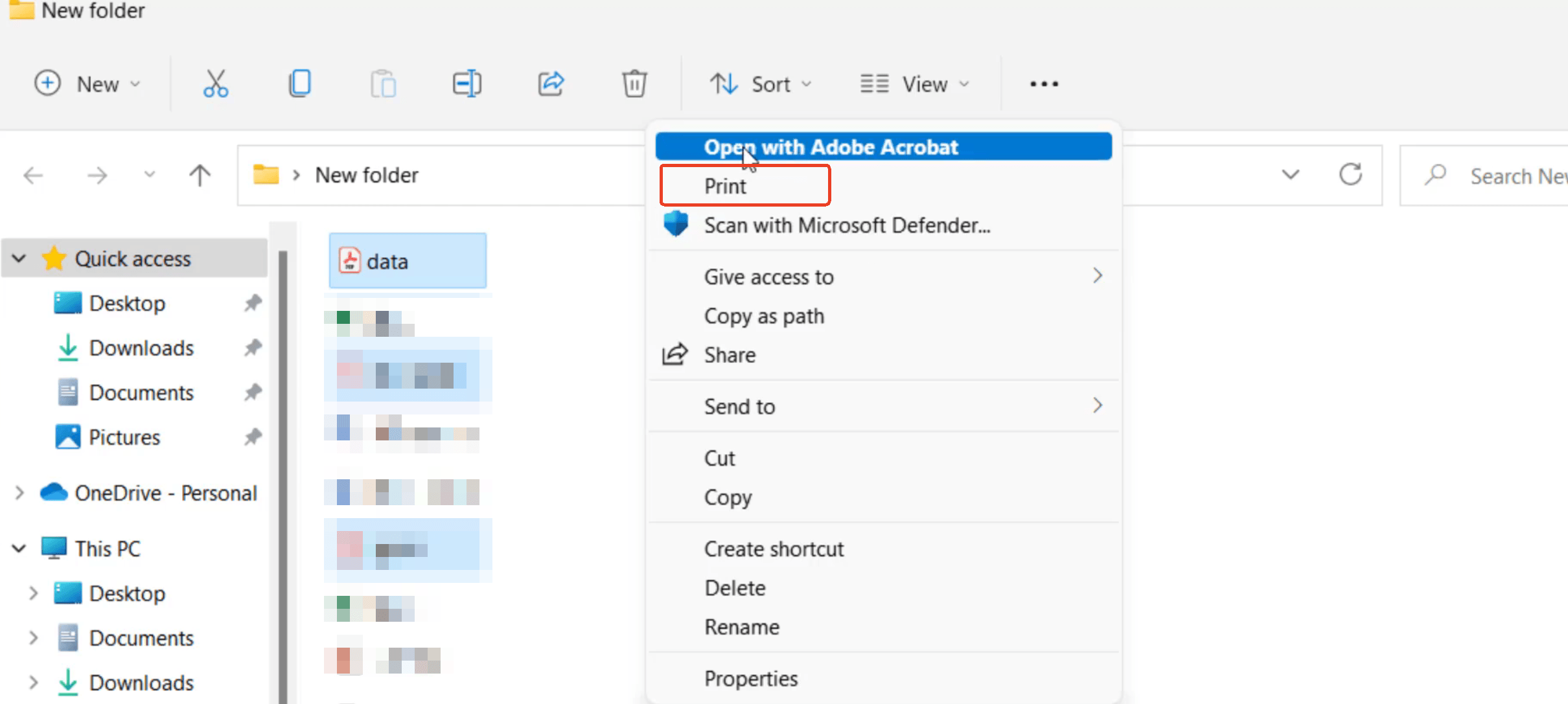Expand the address bar history dropdown
This screenshot has height=704, width=1568.
pos(1291,175)
